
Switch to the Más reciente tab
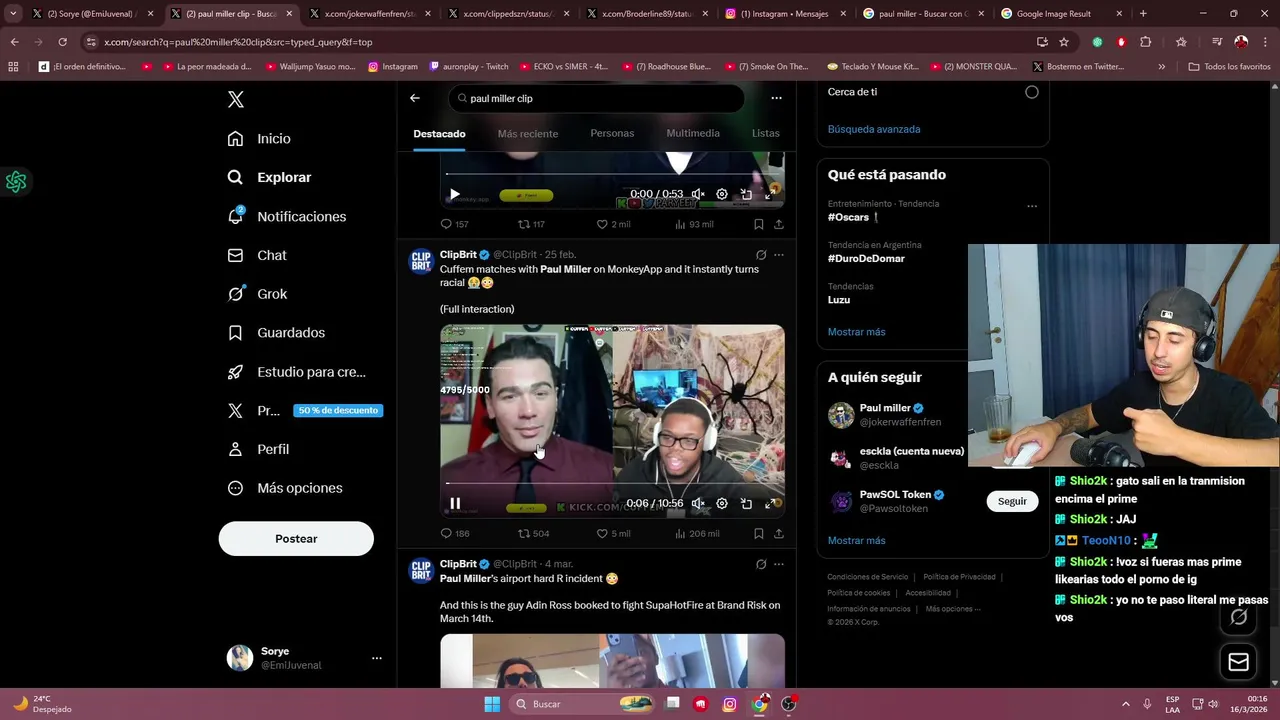[528, 133]
